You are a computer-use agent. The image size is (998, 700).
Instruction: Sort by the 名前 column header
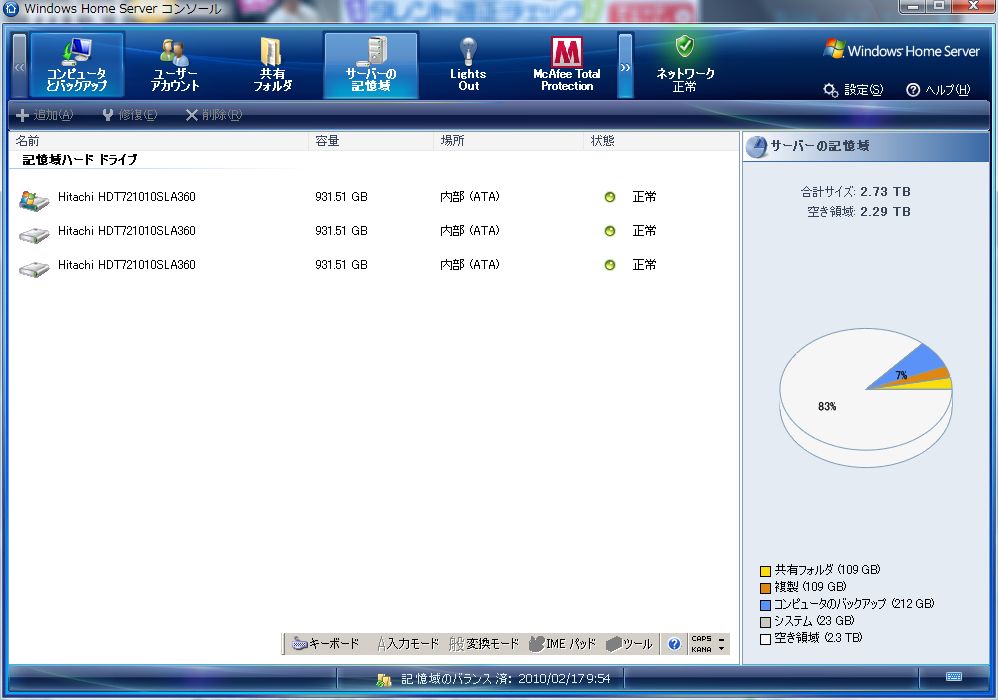(159, 141)
